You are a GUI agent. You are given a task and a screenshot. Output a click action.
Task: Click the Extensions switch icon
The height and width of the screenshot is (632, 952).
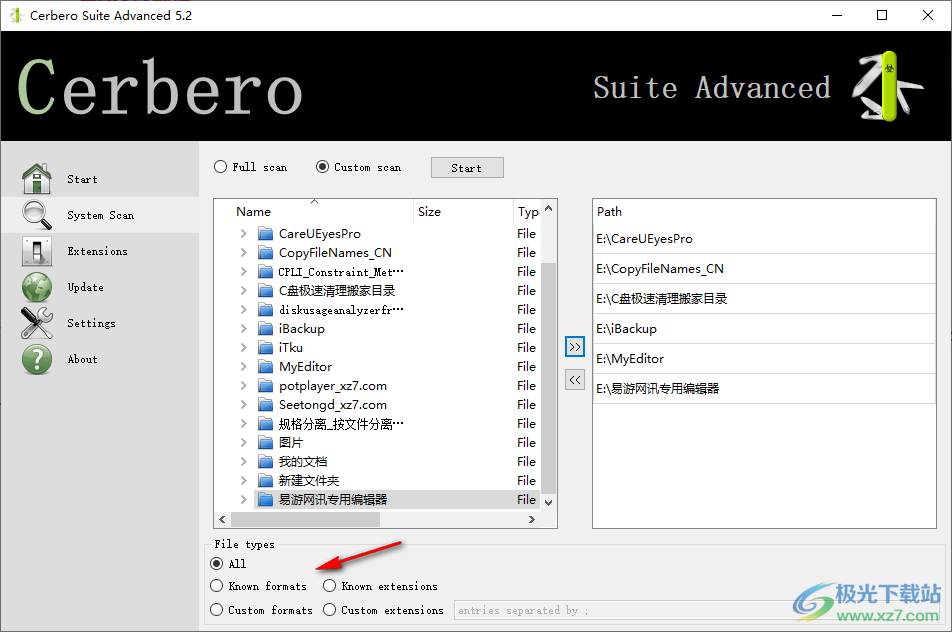pyautogui.click(x=37, y=251)
